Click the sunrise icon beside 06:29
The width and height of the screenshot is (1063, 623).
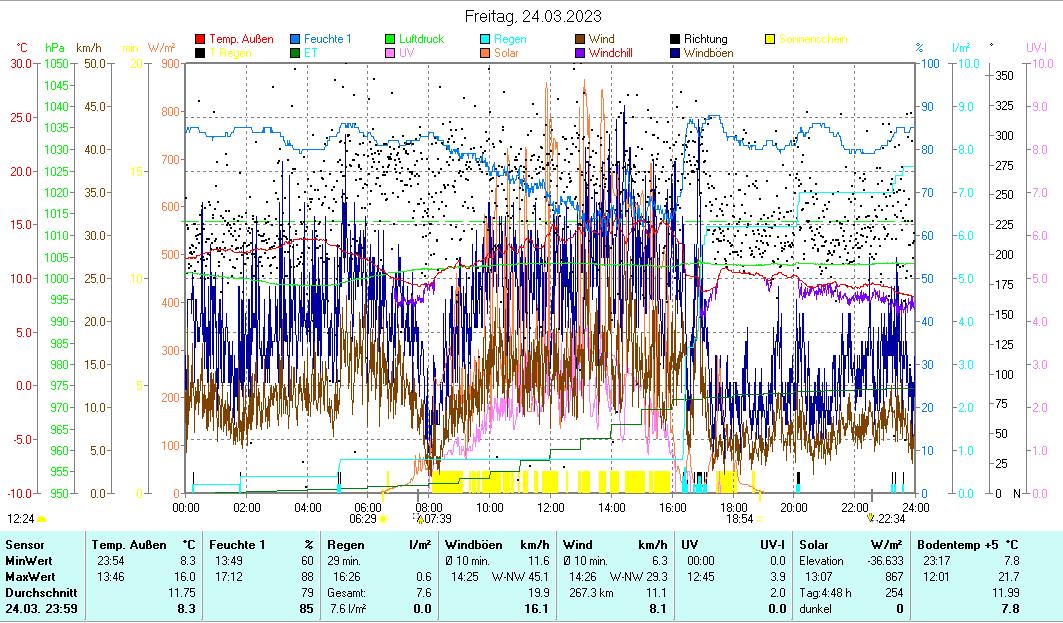[x=382, y=519]
